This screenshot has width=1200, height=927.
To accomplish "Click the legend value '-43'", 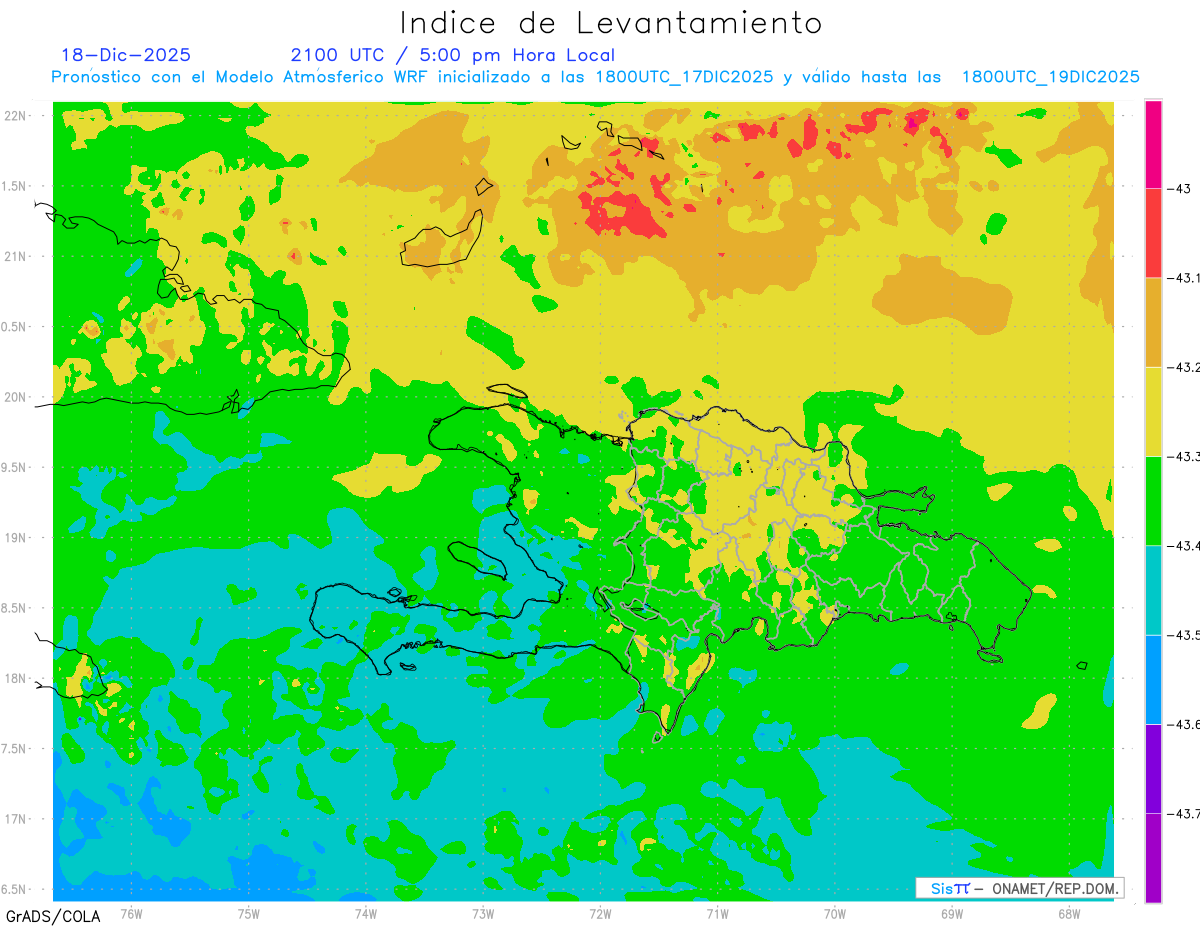I will pyautogui.click(x=1180, y=189).
